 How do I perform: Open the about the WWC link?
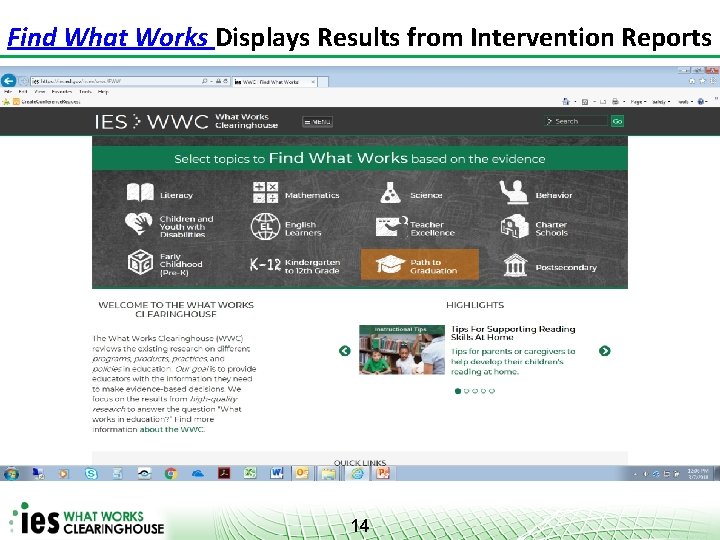(172, 429)
